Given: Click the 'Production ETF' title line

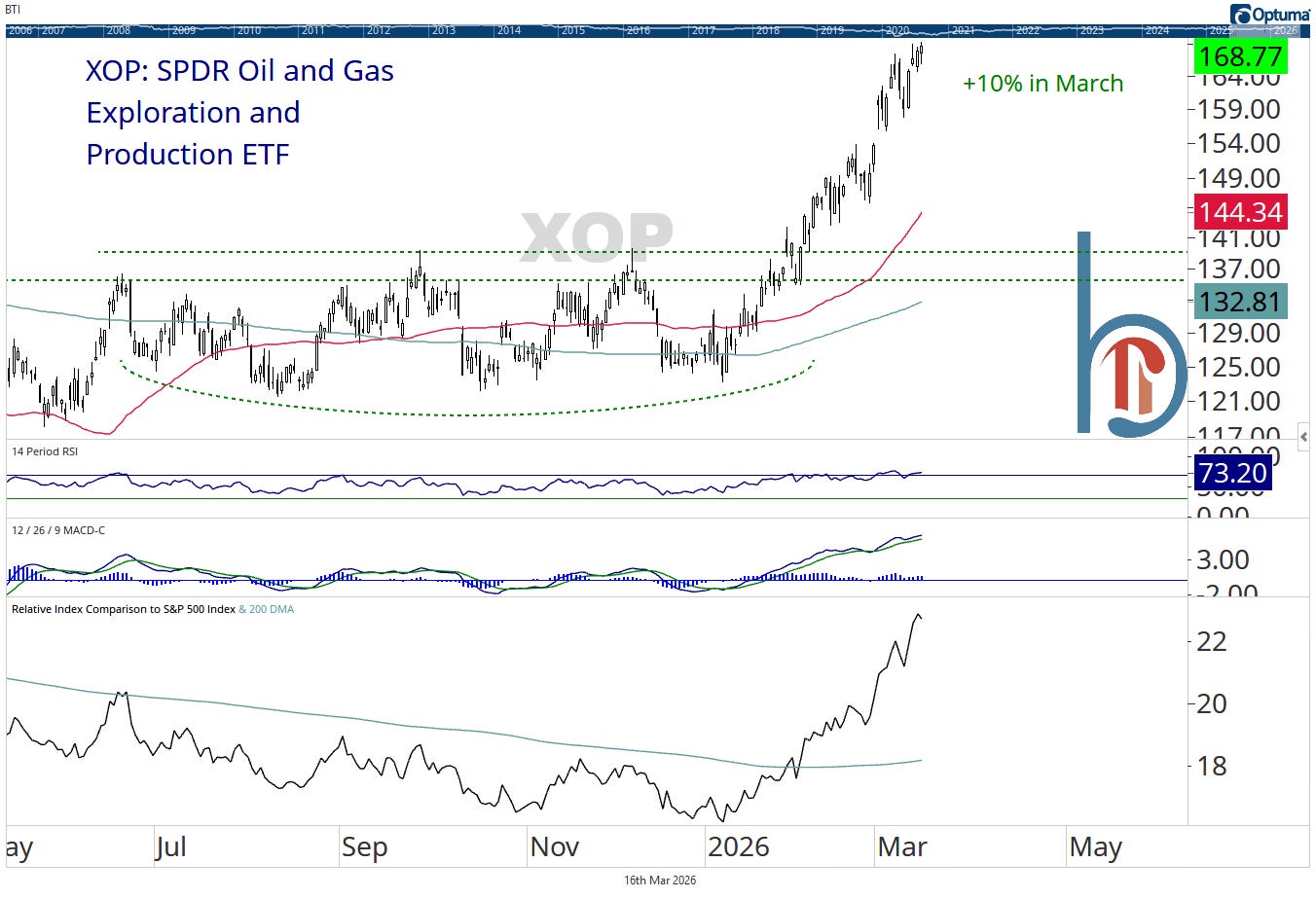Looking at the screenshot, I should coord(188,155).
